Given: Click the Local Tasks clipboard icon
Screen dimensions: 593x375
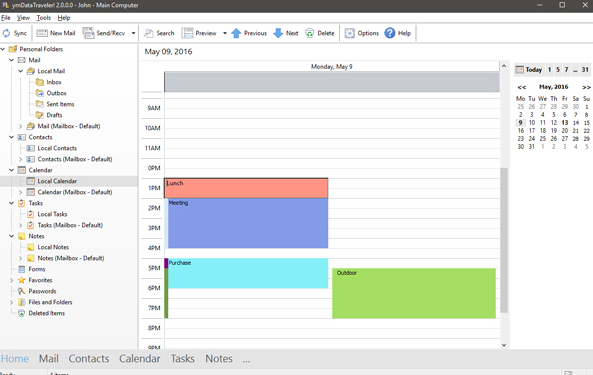Looking at the screenshot, I should coord(31,214).
